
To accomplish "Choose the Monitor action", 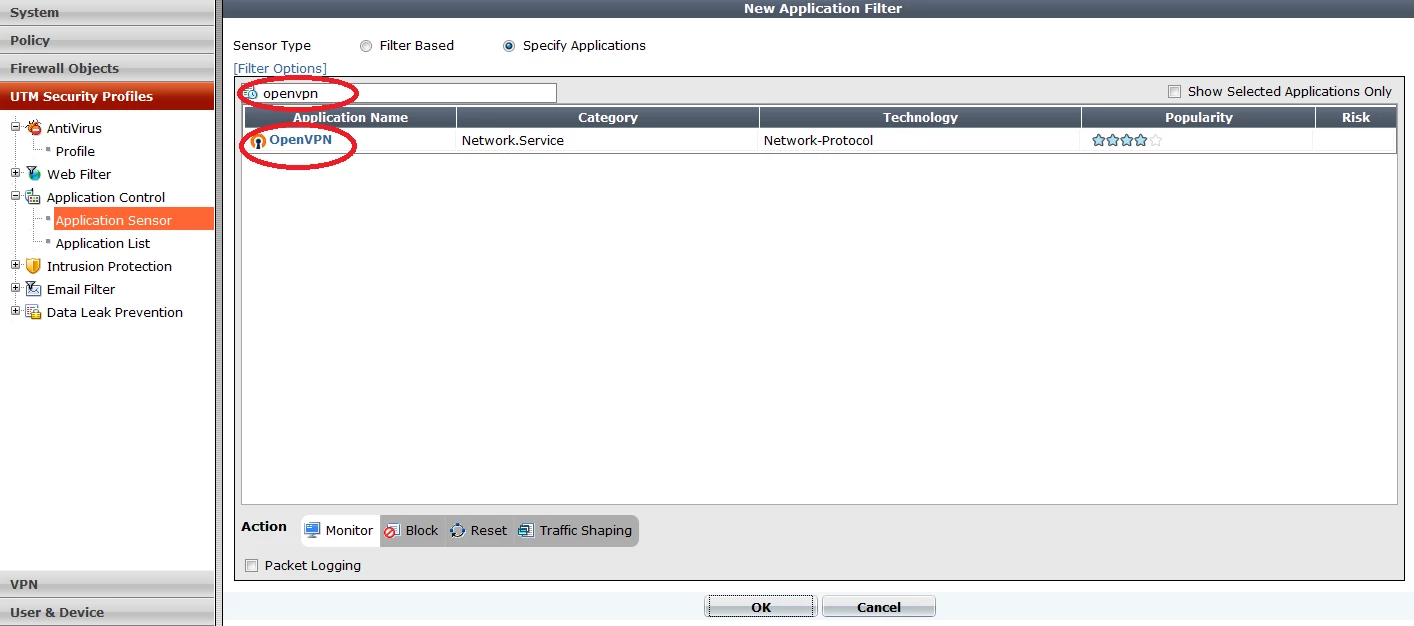I will pos(339,531).
